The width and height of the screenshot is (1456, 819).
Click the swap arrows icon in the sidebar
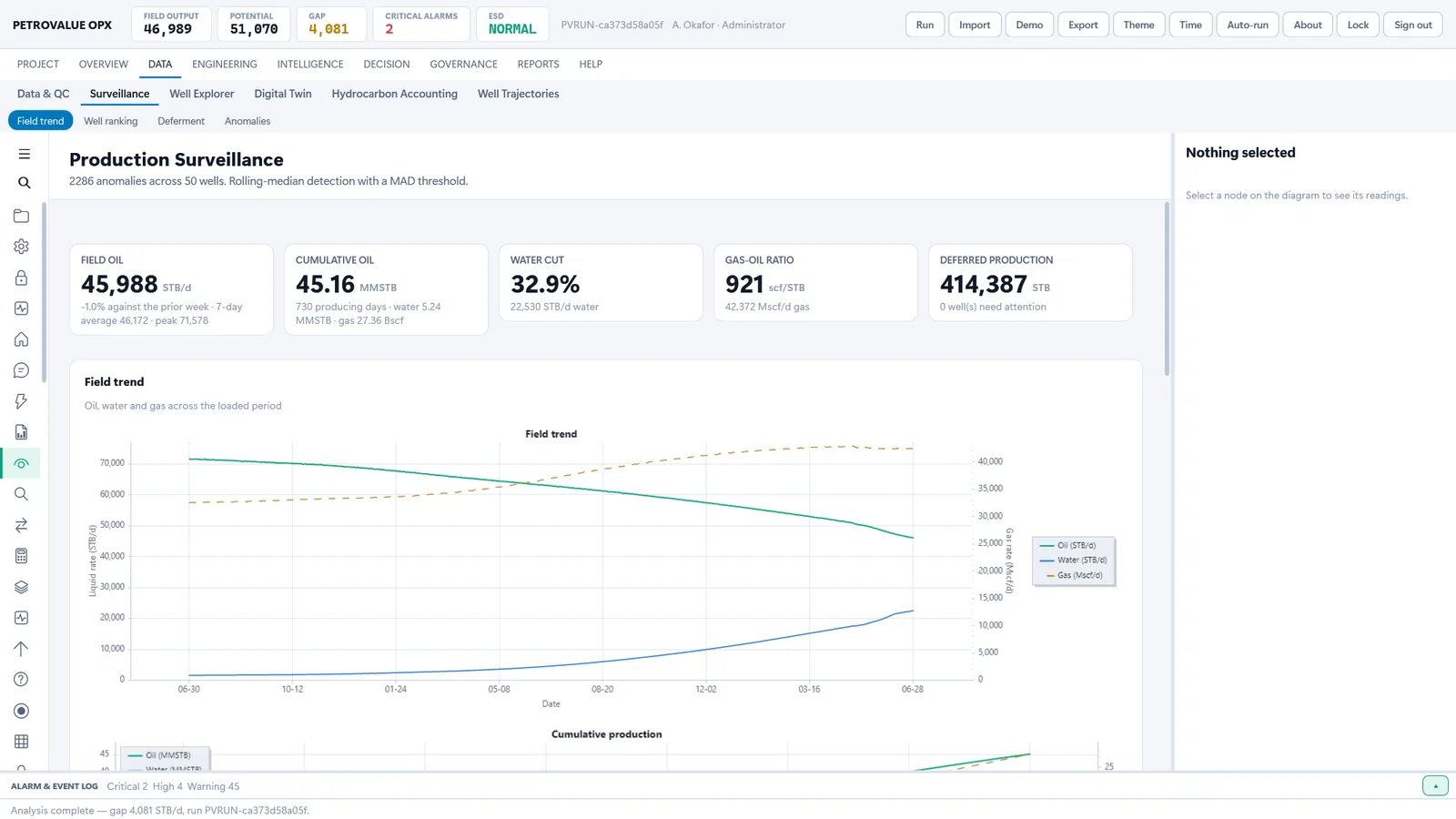[21, 525]
